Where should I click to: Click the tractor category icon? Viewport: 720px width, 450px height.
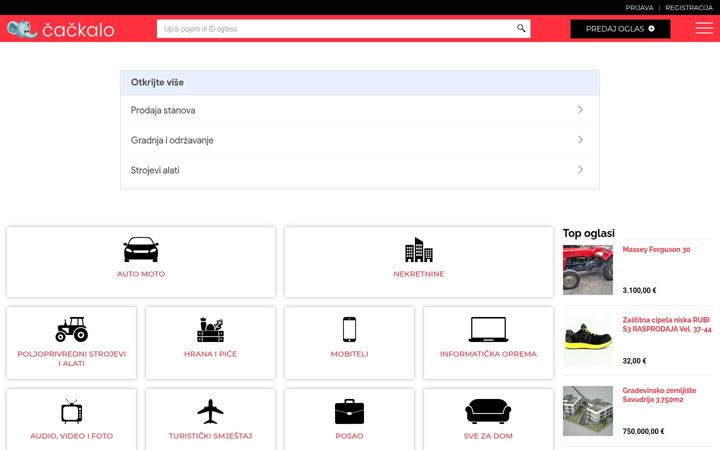tap(72, 329)
